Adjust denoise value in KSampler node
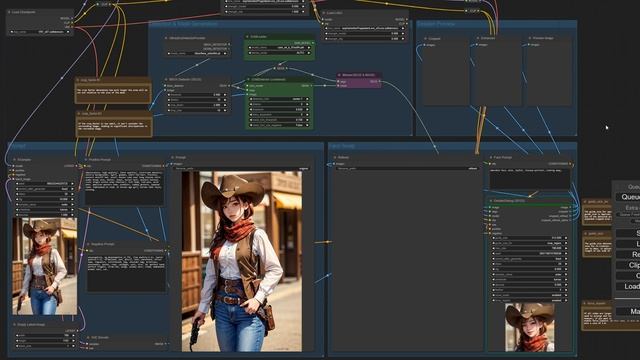Screen dimensions: 640x360 click(x=45, y=215)
